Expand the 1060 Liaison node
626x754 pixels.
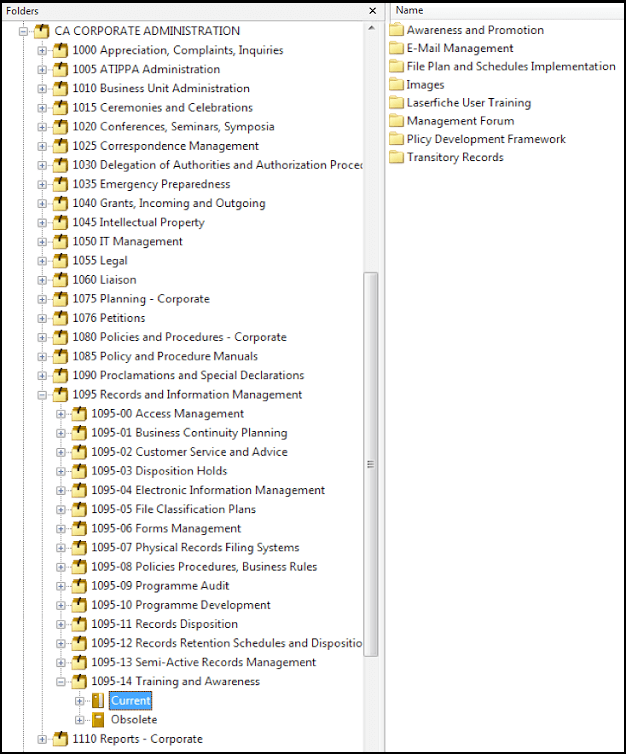click(42, 280)
